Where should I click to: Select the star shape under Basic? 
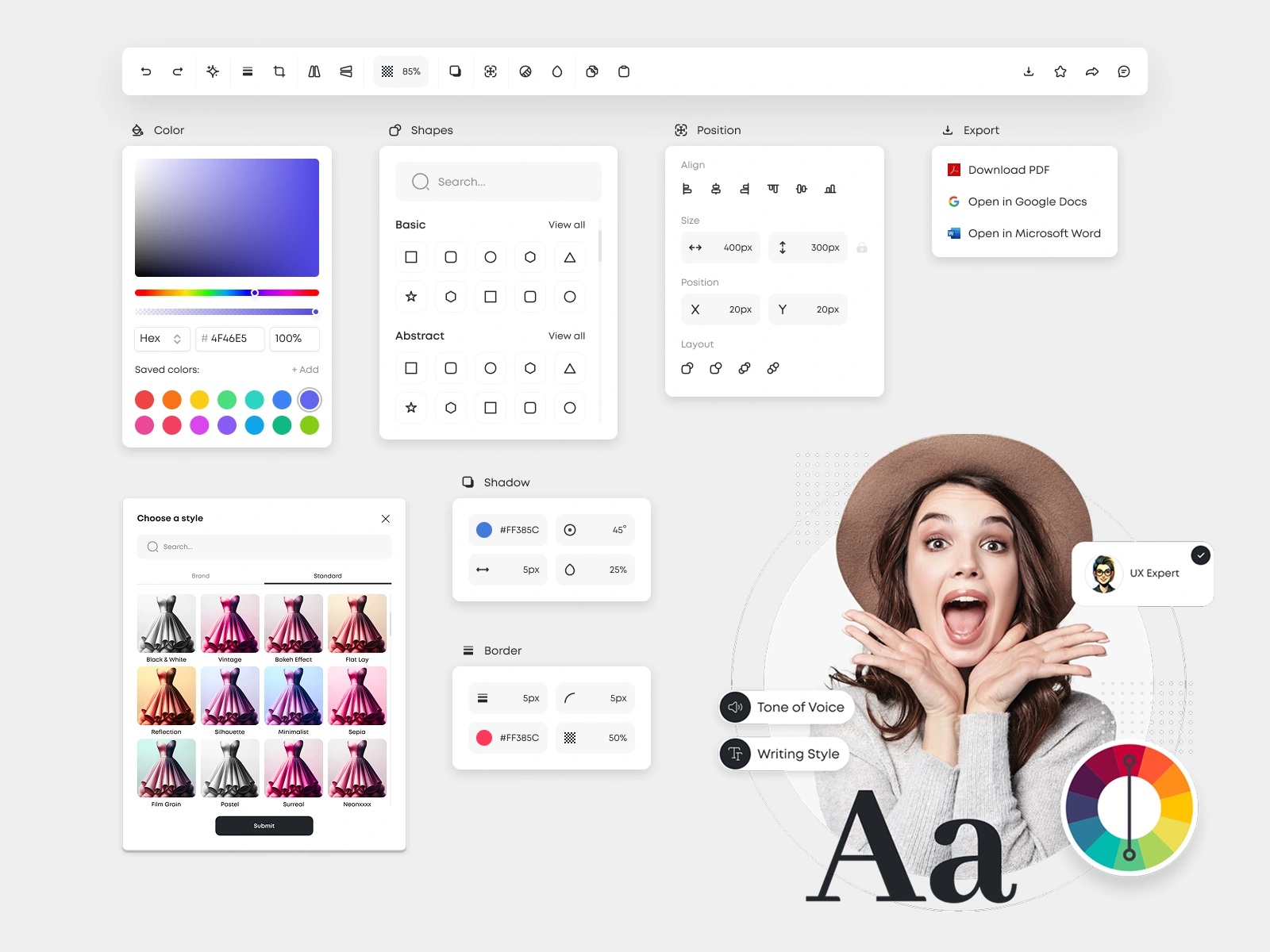pyautogui.click(x=411, y=297)
